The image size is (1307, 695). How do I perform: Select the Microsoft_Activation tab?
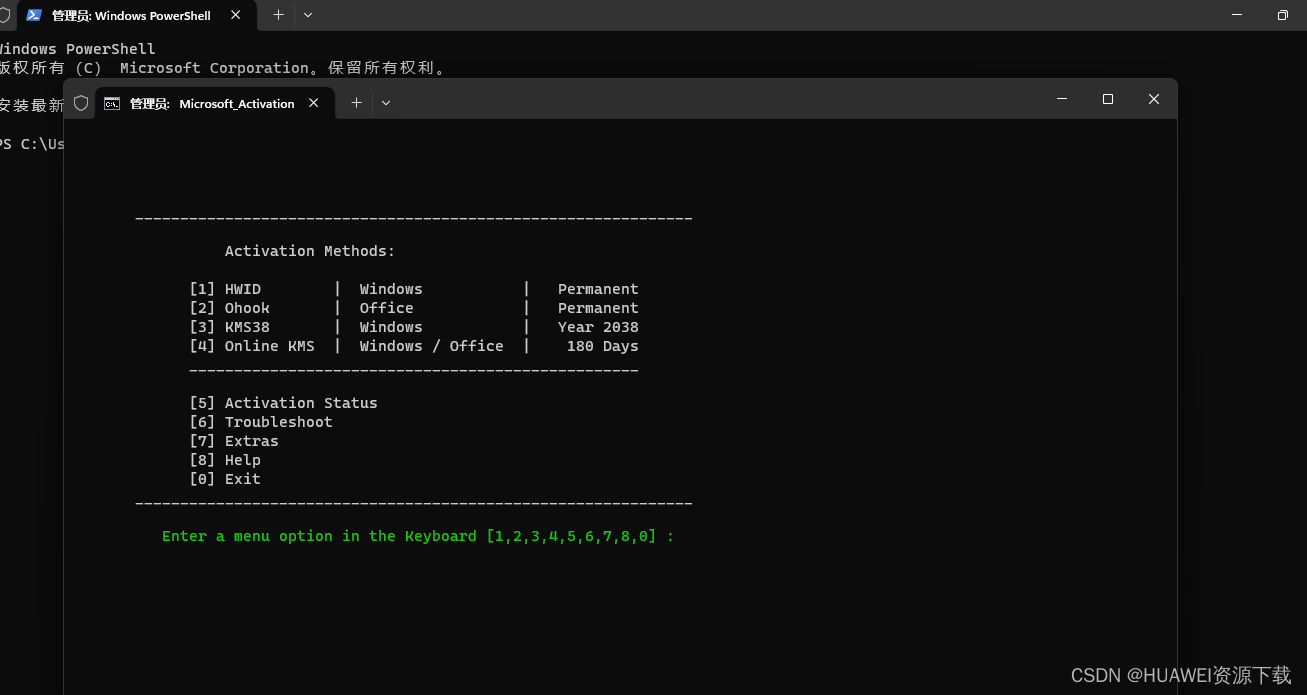[x=214, y=103]
